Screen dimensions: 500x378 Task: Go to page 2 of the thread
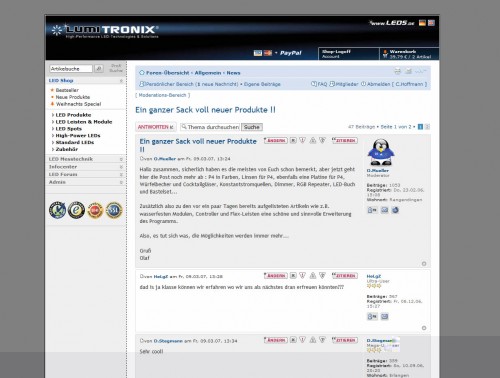tap(427, 127)
